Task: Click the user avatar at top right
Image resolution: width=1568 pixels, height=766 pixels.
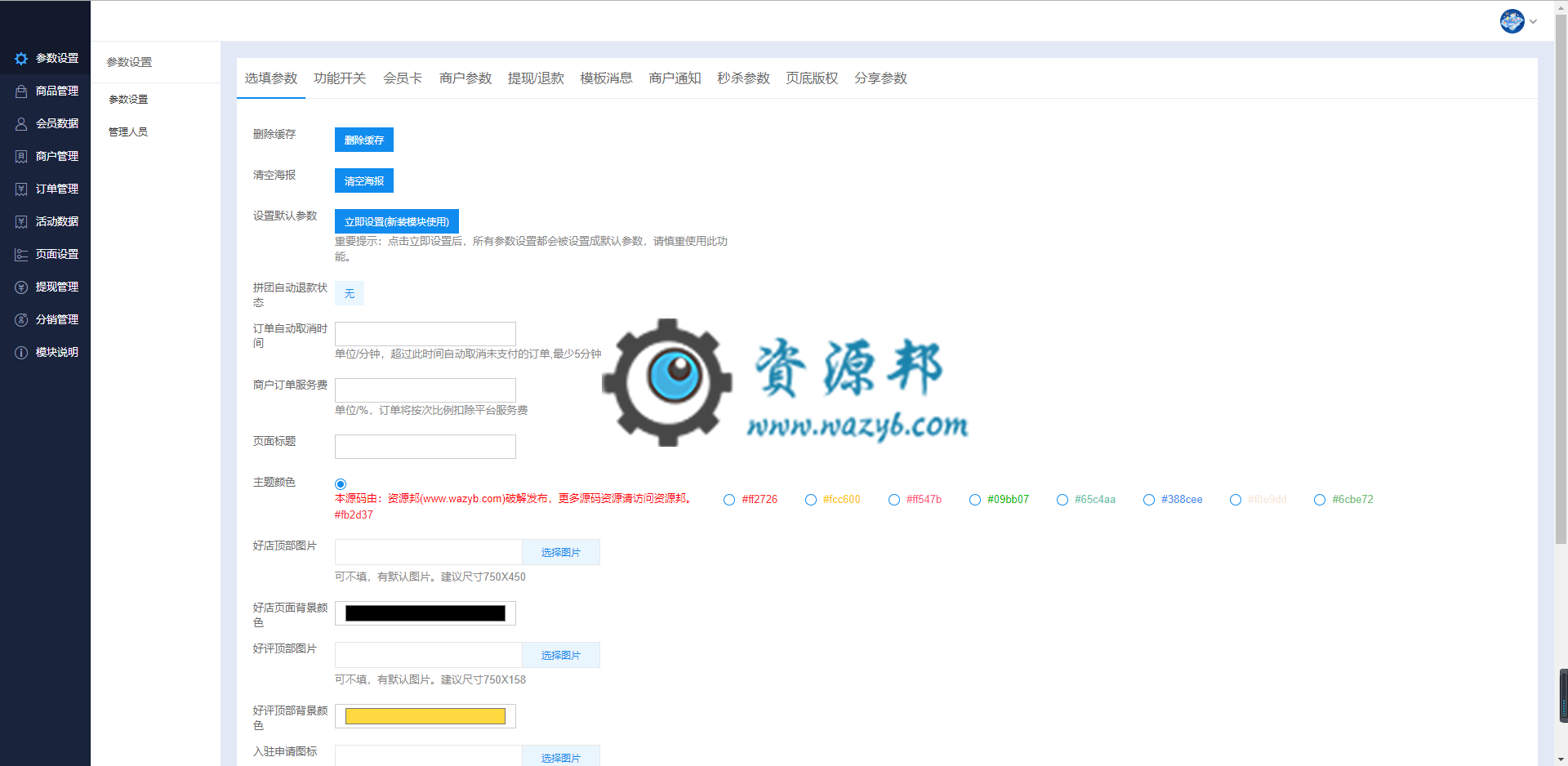Action: [x=1512, y=21]
